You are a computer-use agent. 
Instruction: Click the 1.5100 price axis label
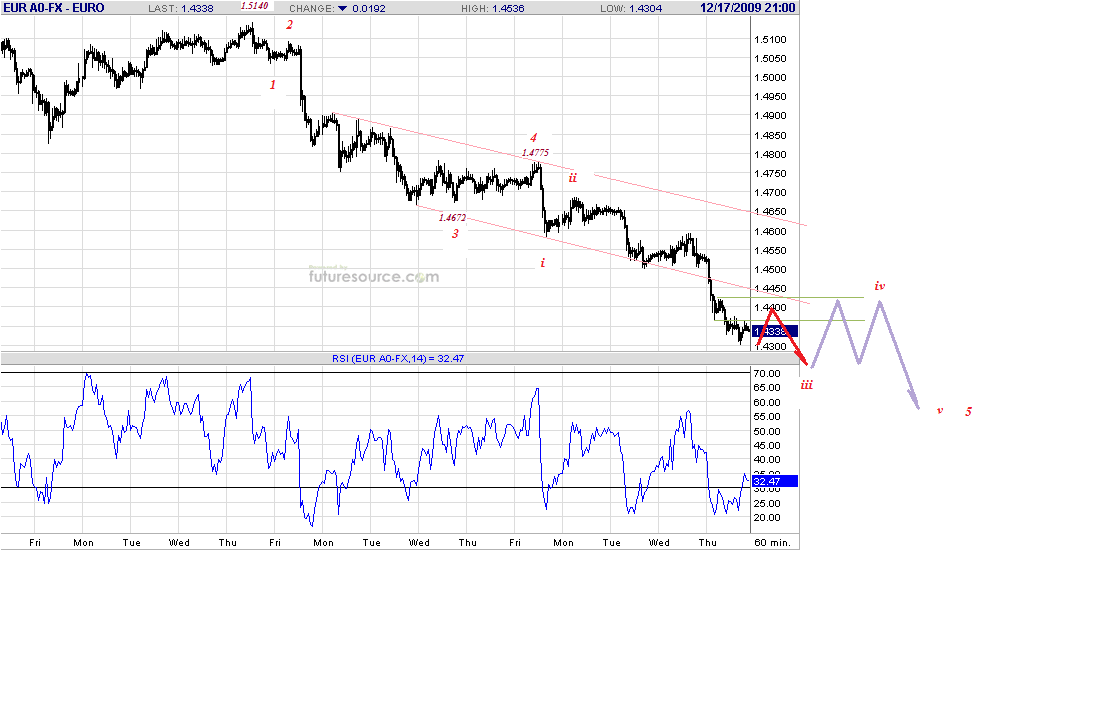pyautogui.click(x=770, y=39)
